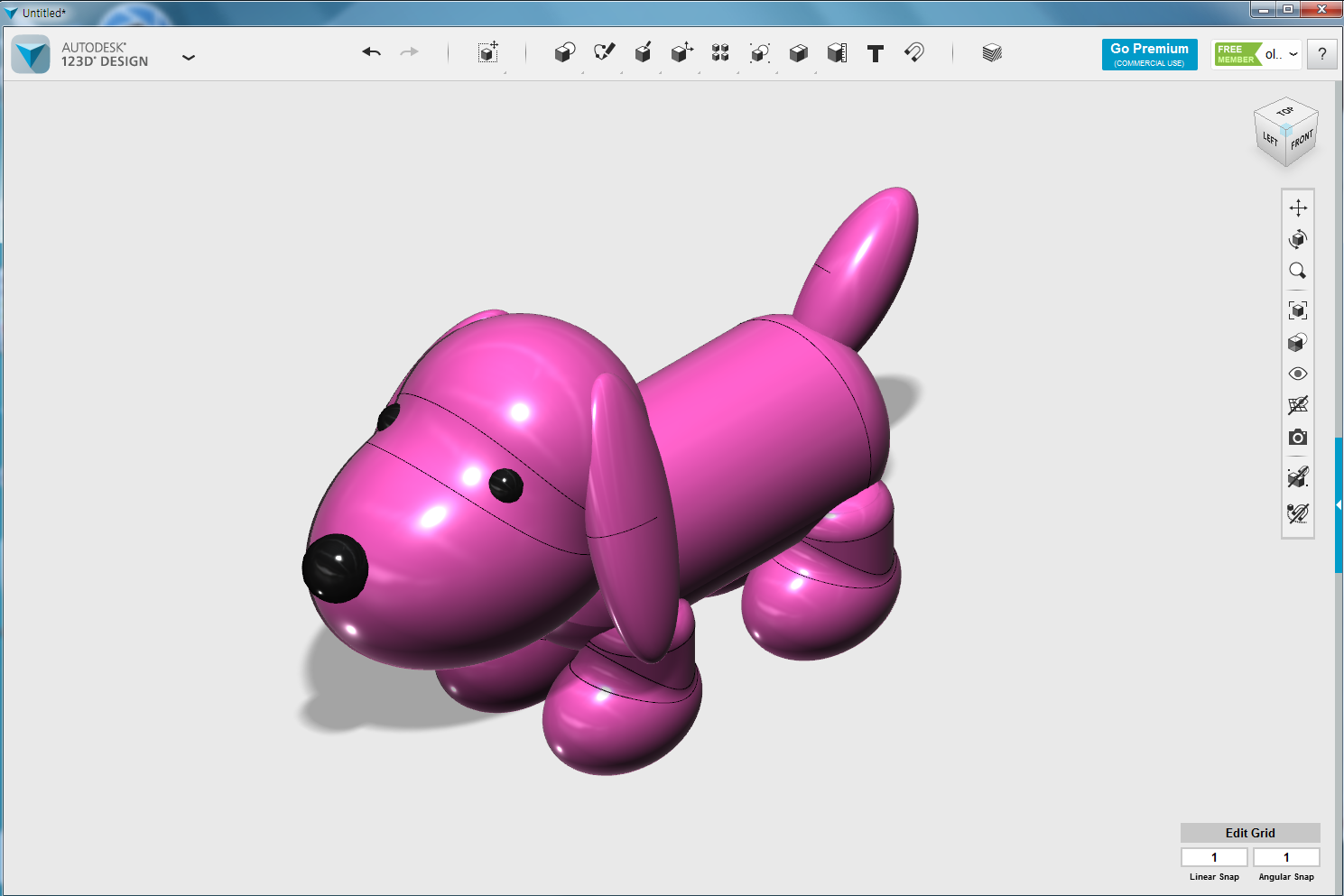Viewport: 1344px width, 896px height.
Task: Open the Combine tools icon
Action: (x=798, y=52)
